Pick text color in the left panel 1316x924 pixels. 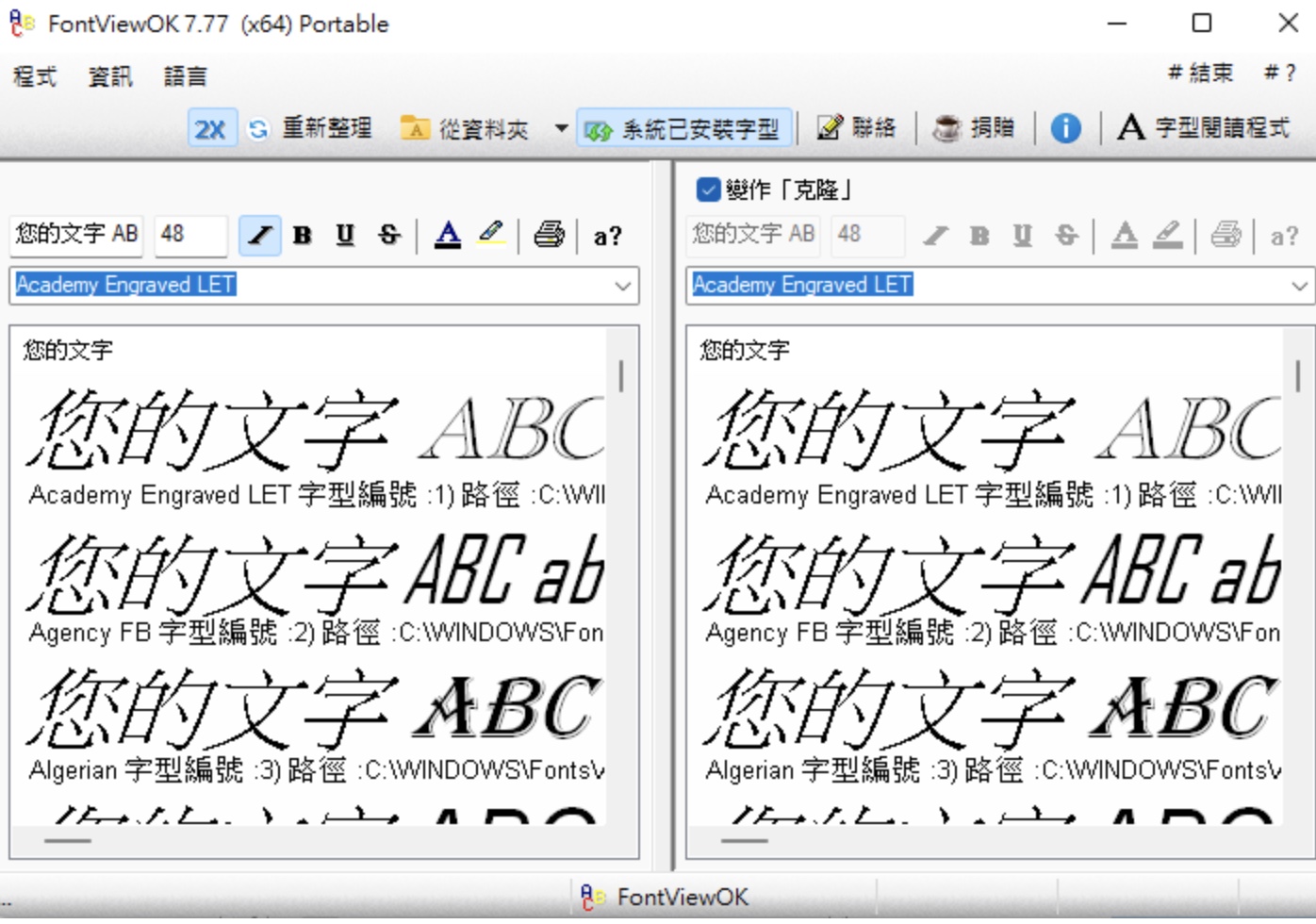point(448,235)
